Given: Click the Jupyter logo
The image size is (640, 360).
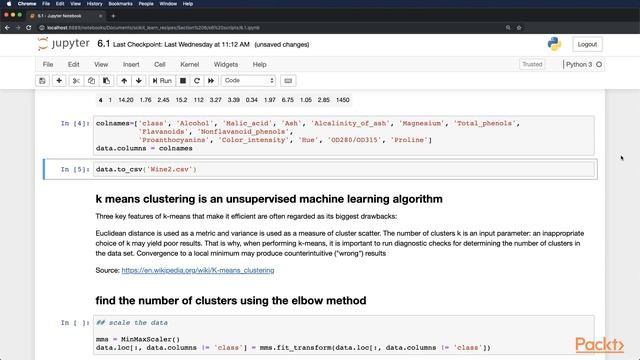Looking at the screenshot, I should pos(64,44).
